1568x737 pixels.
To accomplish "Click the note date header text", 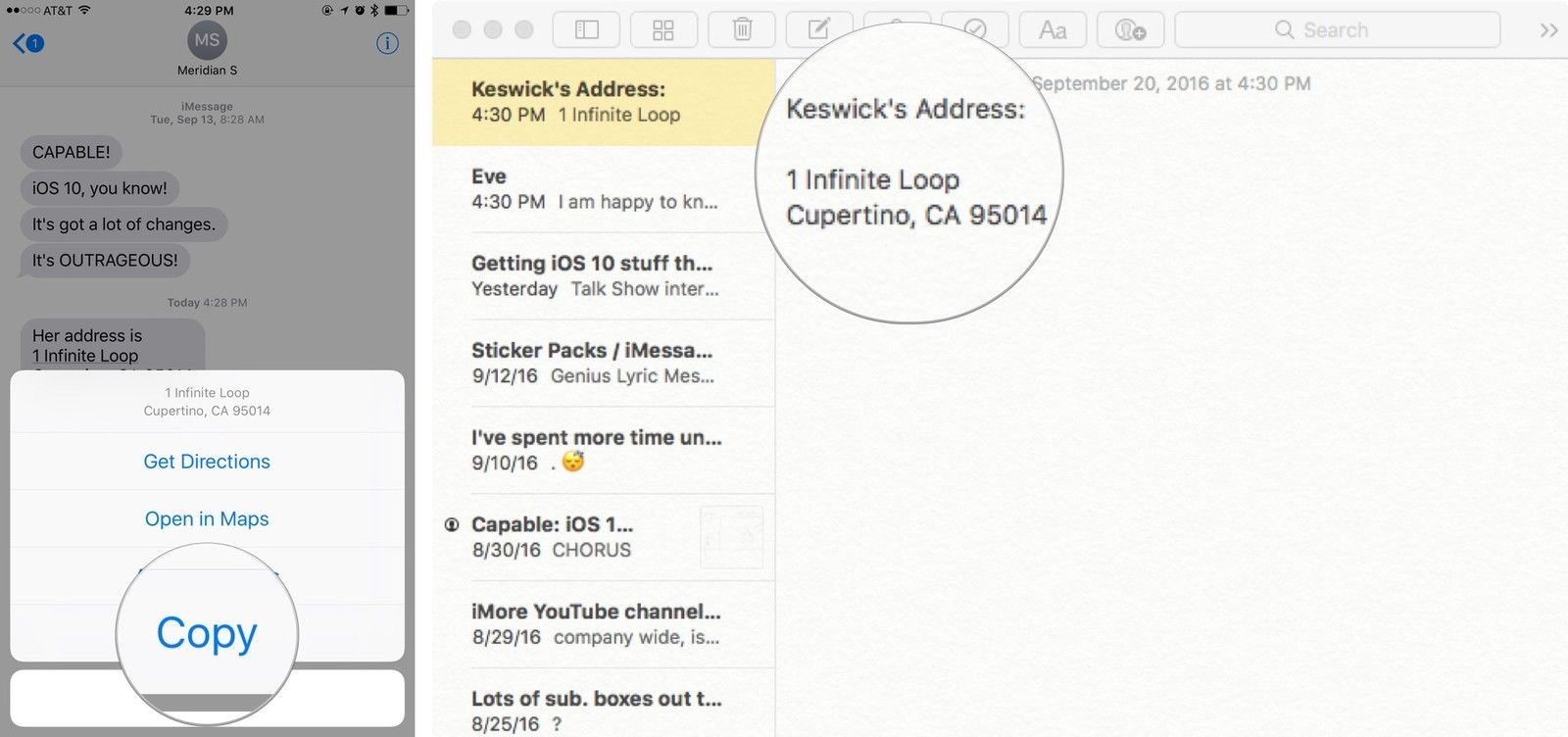I will point(1171,83).
